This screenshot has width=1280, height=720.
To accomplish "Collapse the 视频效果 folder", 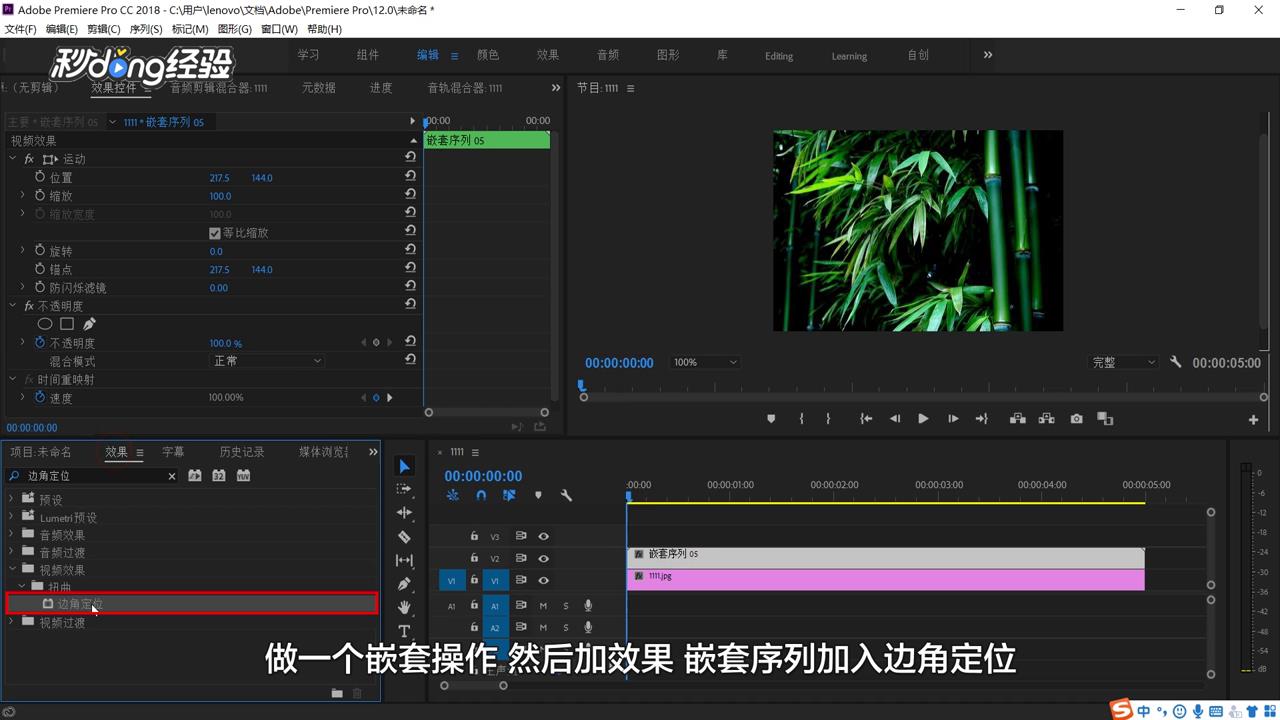I will click(12, 570).
